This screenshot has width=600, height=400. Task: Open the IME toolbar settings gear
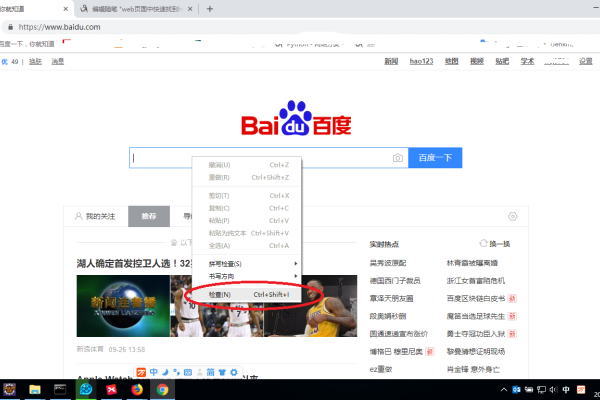pos(234,372)
